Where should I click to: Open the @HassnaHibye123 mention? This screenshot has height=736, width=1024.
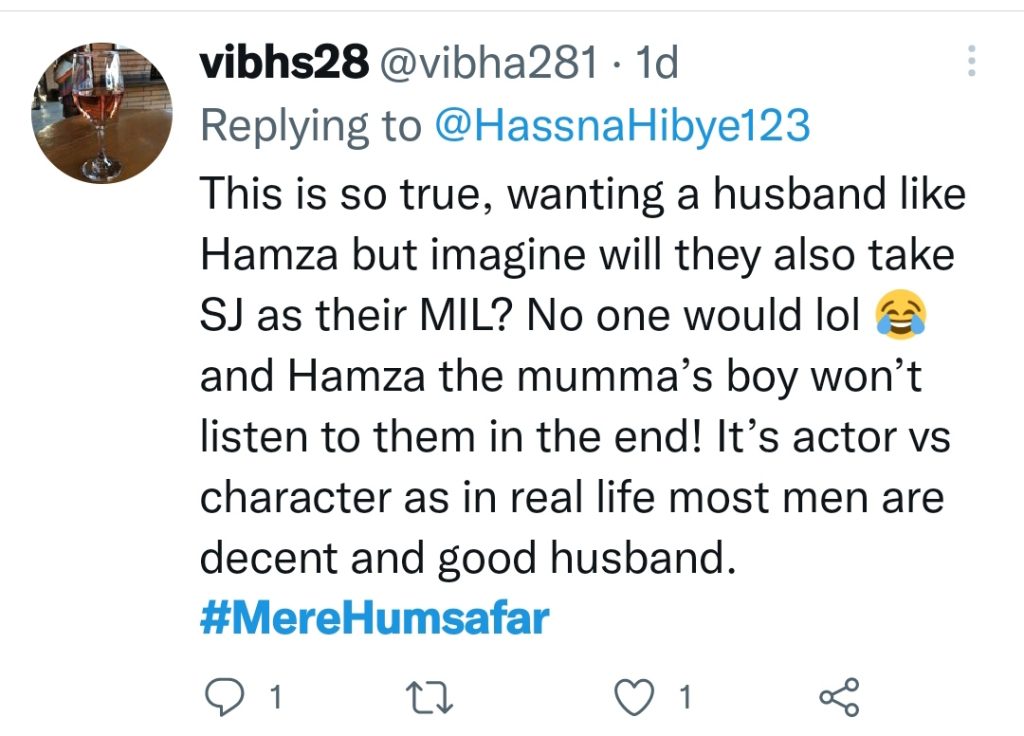coord(622,126)
